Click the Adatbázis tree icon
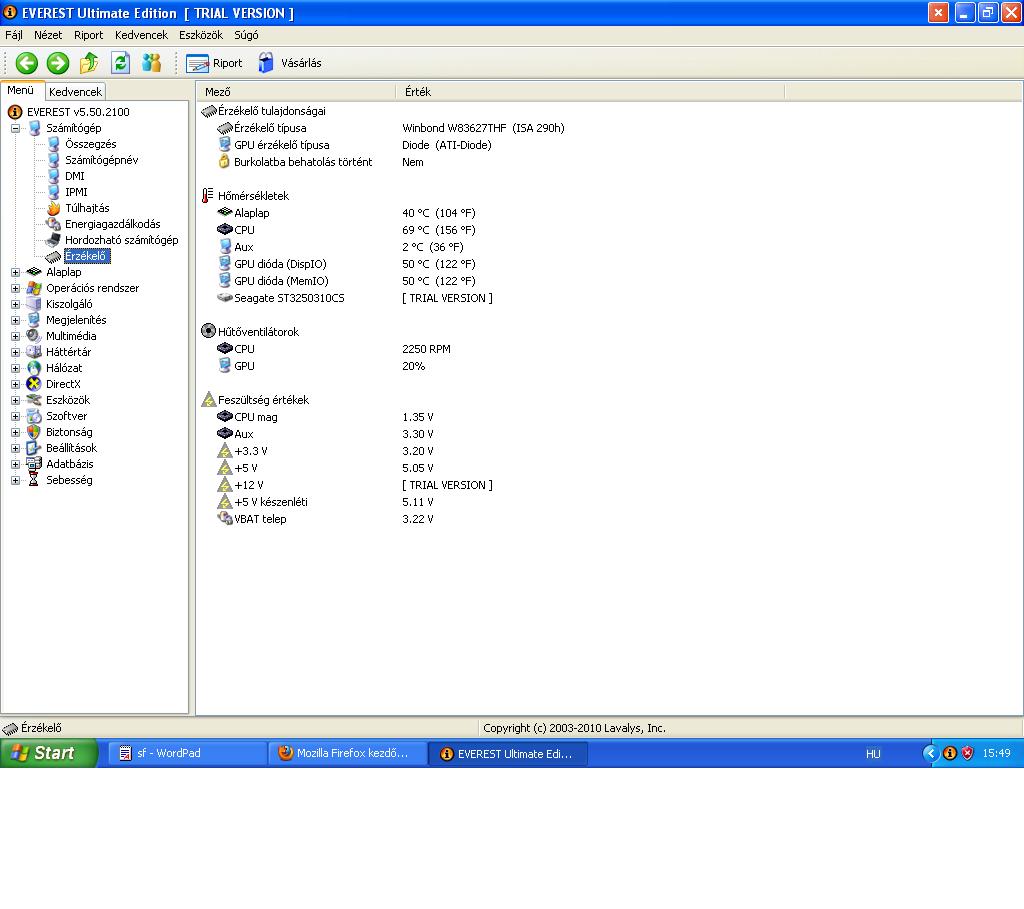This screenshot has width=1024, height=909. coord(33,464)
